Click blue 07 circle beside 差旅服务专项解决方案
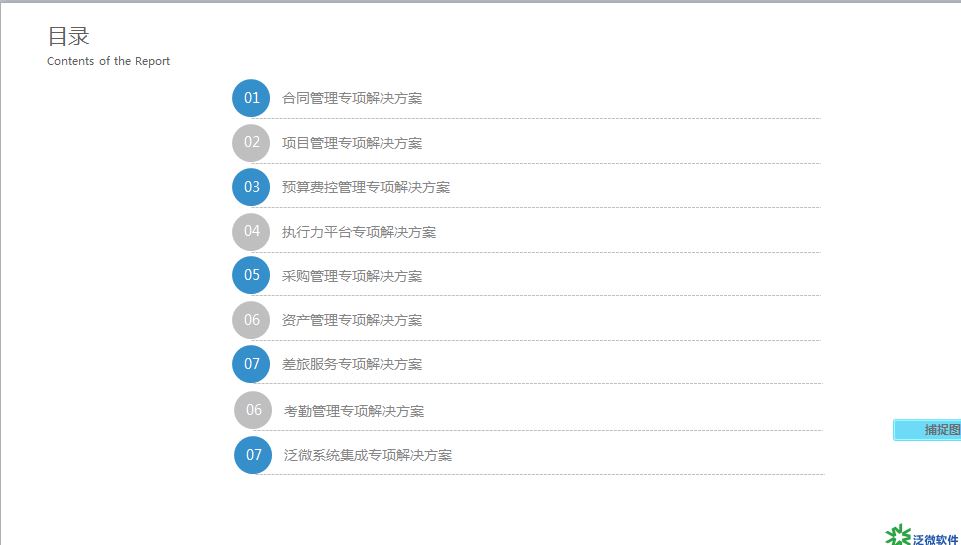961x545 pixels. pos(251,364)
